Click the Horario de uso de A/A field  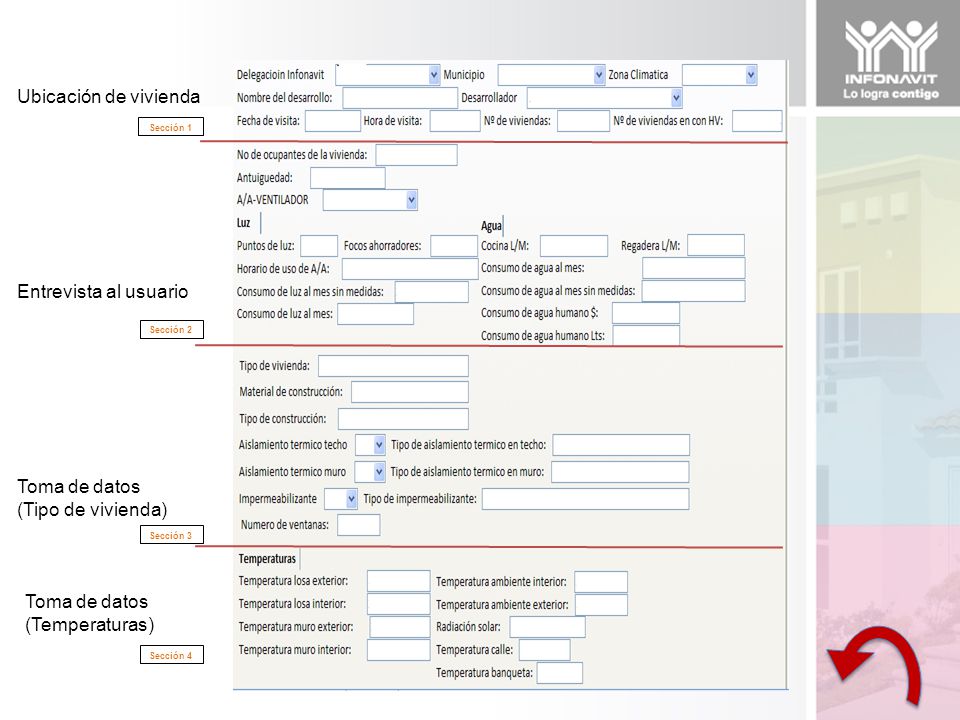410,269
